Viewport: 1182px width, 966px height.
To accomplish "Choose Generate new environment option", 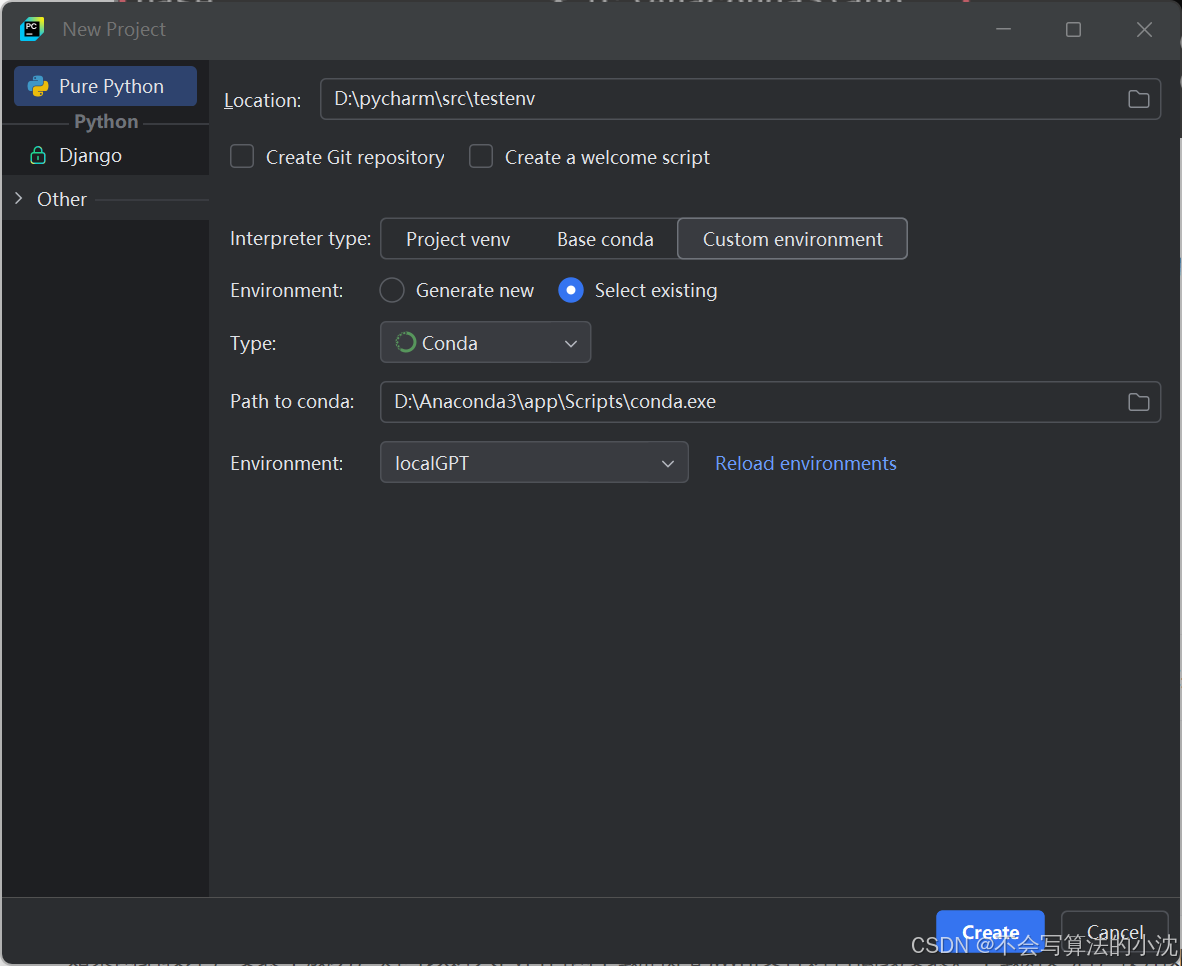I will pos(392,290).
